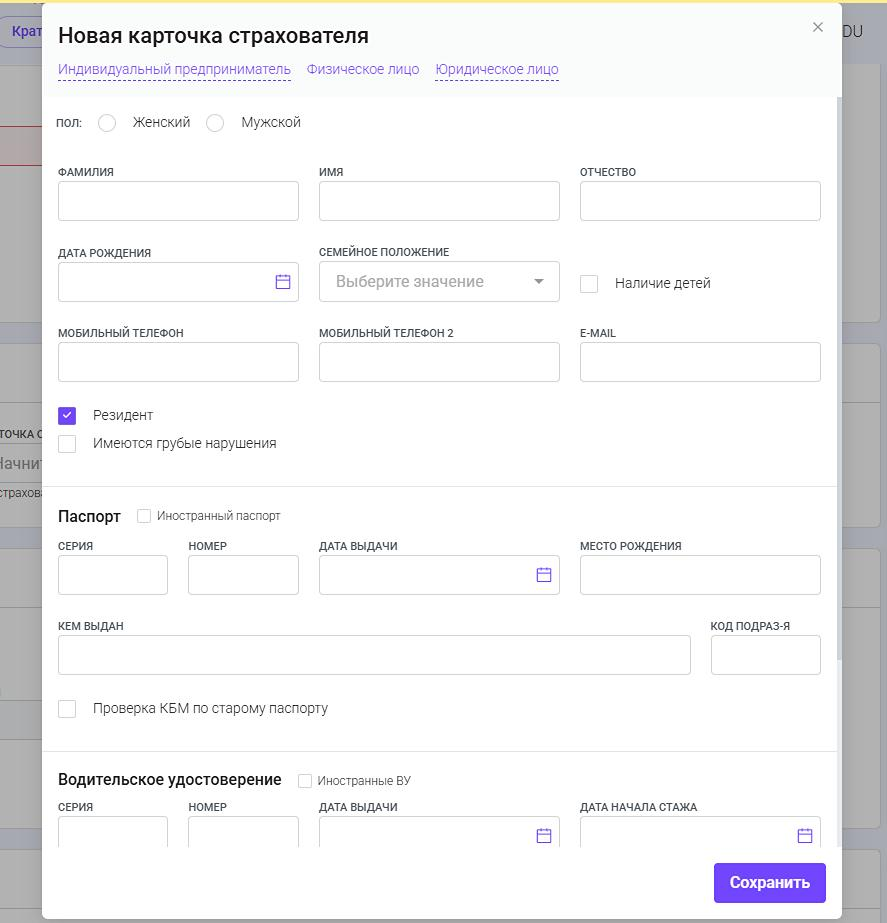
Task: Focus the E-mail input field
Action: 700,362
